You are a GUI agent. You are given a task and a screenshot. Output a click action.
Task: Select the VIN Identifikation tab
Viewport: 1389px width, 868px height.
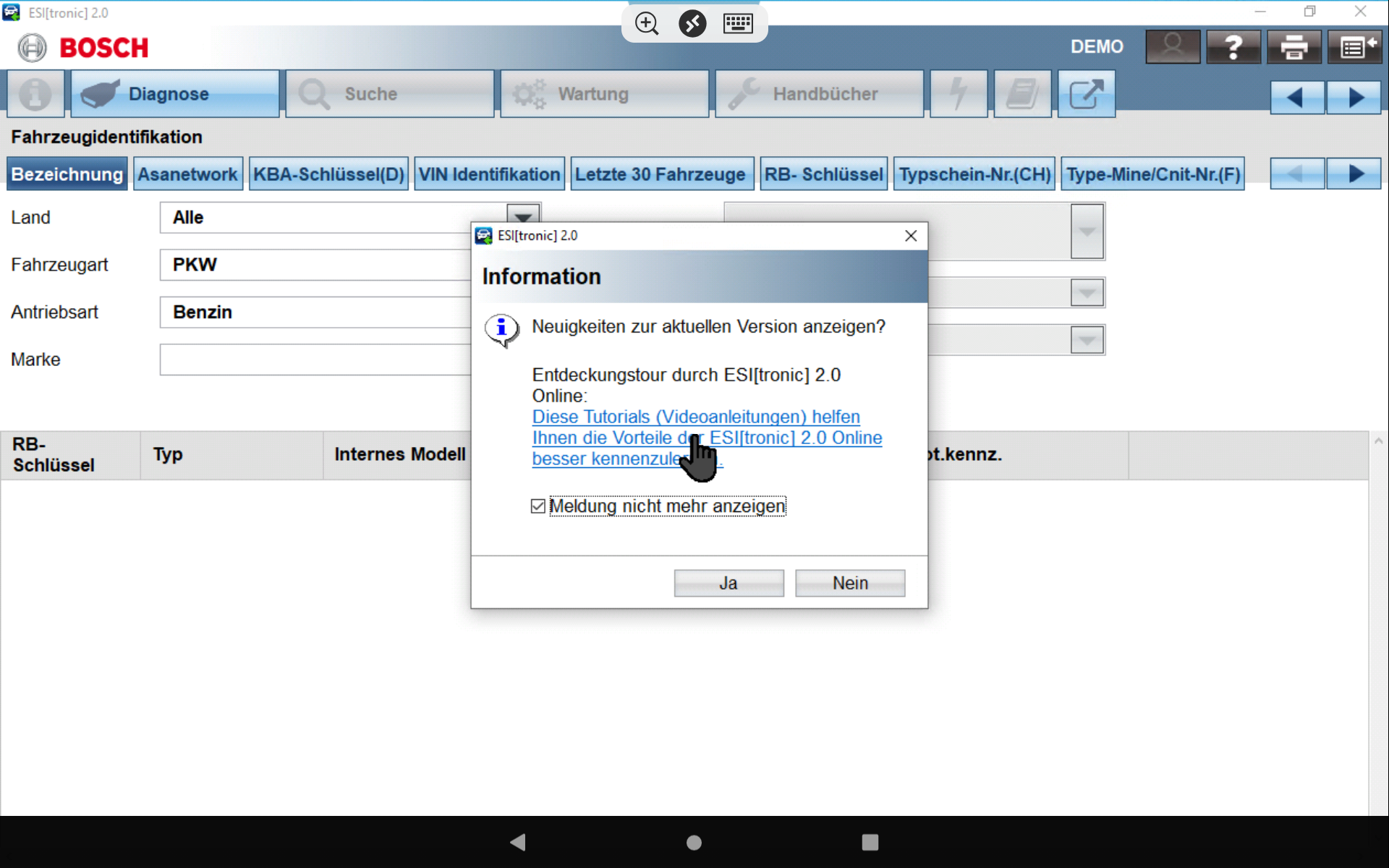click(x=489, y=174)
